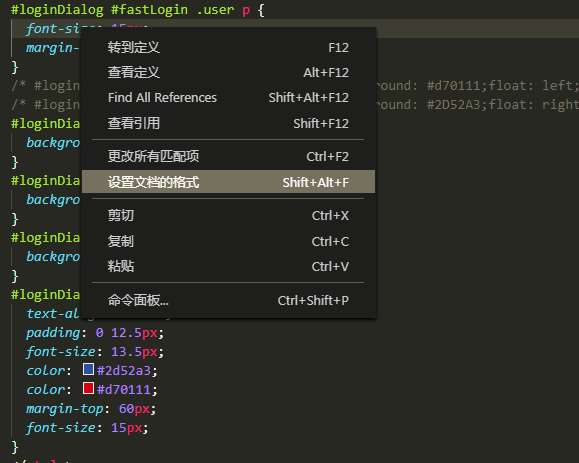
Task: Select 查看引用 from context menu
Action: pyautogui.click(x=228, y=123)
